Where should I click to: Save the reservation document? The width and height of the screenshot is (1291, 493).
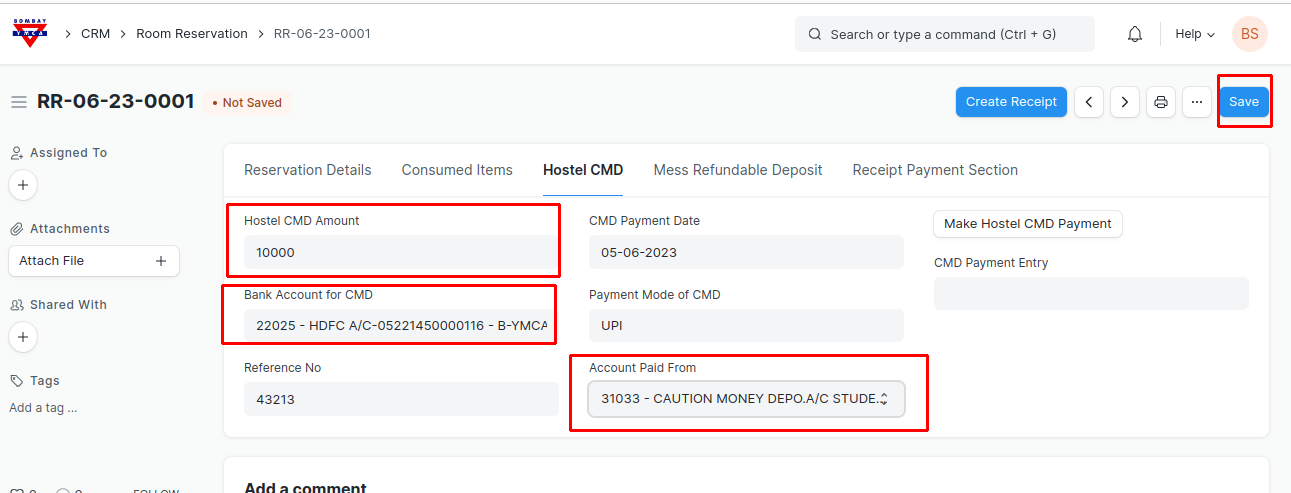click(x=1243, y=102)
